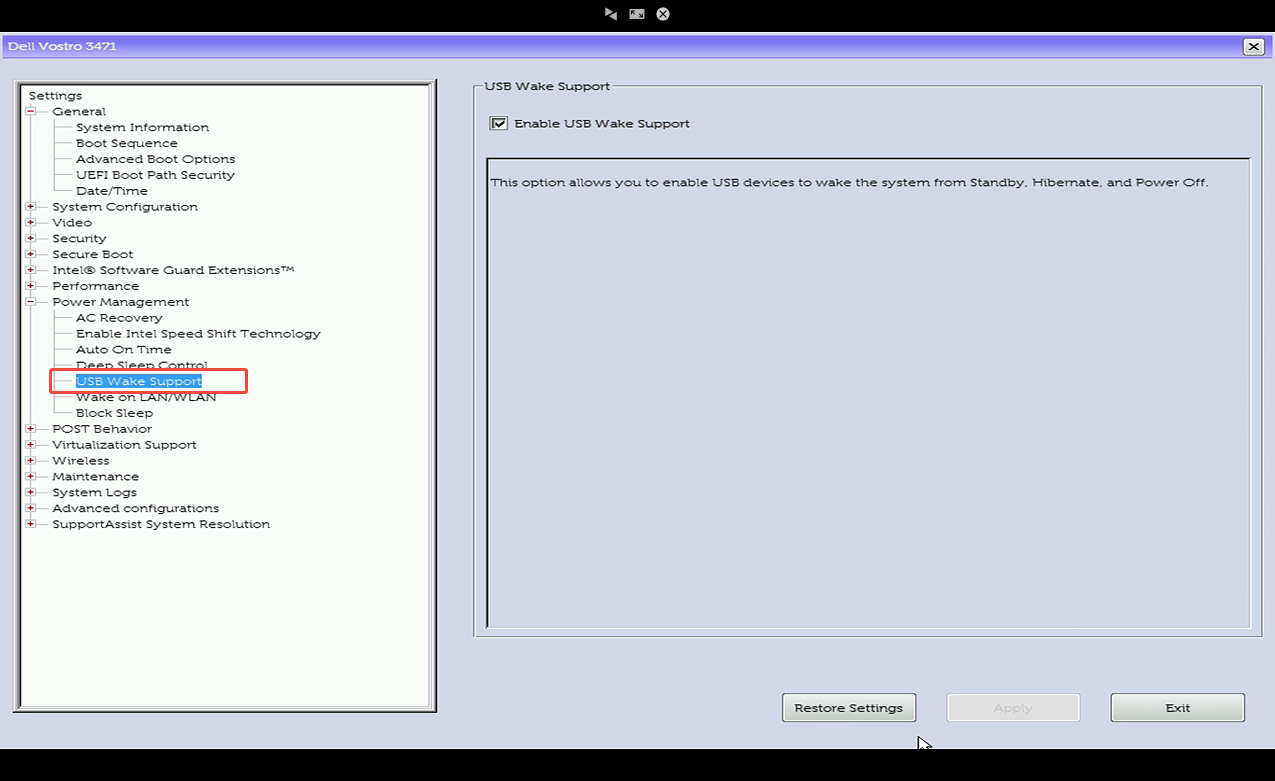Expand the System Configuration node
This screenshot has width=1275, height=781.
pyautogui.click(x=31, y=207)
